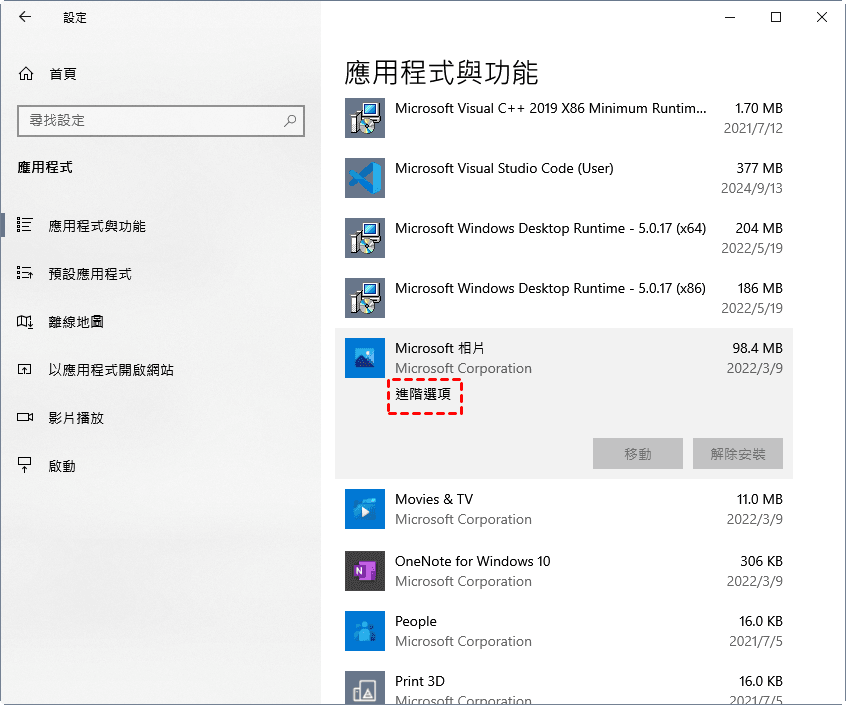Click the 預設應用程式 sidebar icon
The height and width of the screenshot is (705, 846).
(25, 273)
